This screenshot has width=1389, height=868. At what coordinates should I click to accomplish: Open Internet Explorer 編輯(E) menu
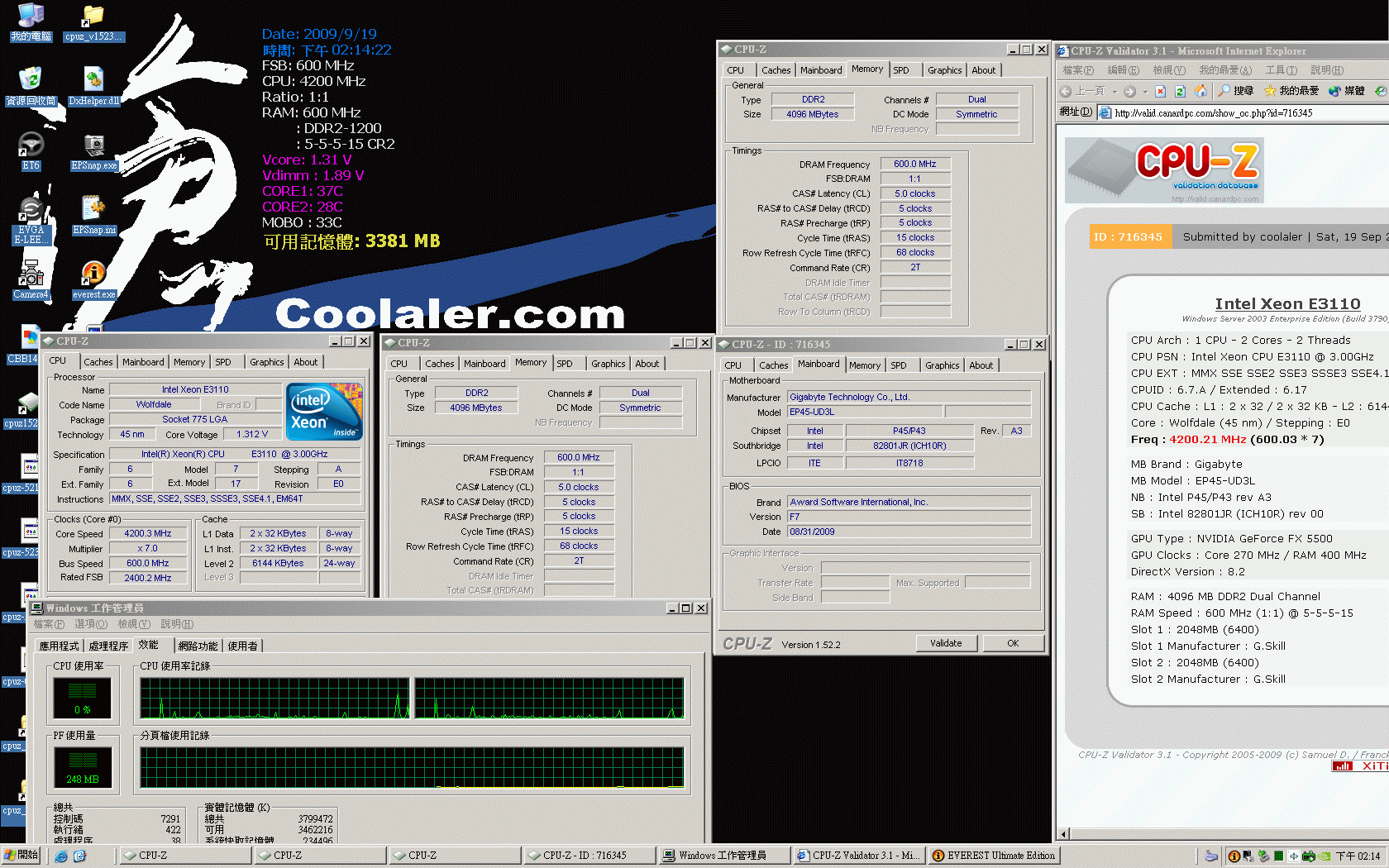1123,70
